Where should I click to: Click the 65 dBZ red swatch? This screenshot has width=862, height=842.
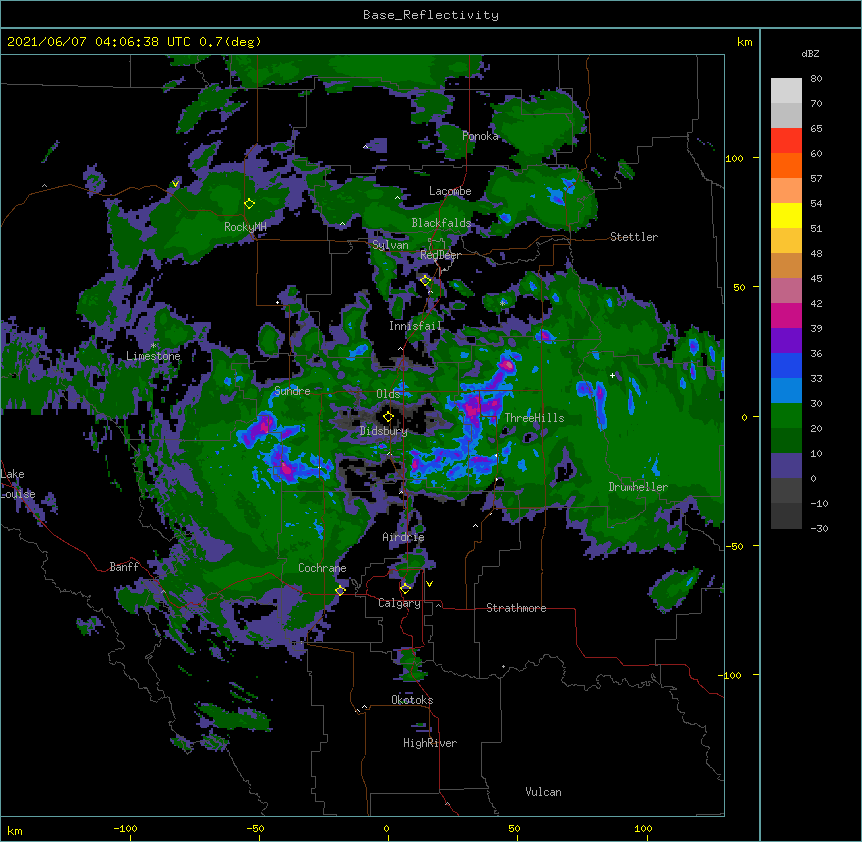pyautogui.click(x=786, y=141)
